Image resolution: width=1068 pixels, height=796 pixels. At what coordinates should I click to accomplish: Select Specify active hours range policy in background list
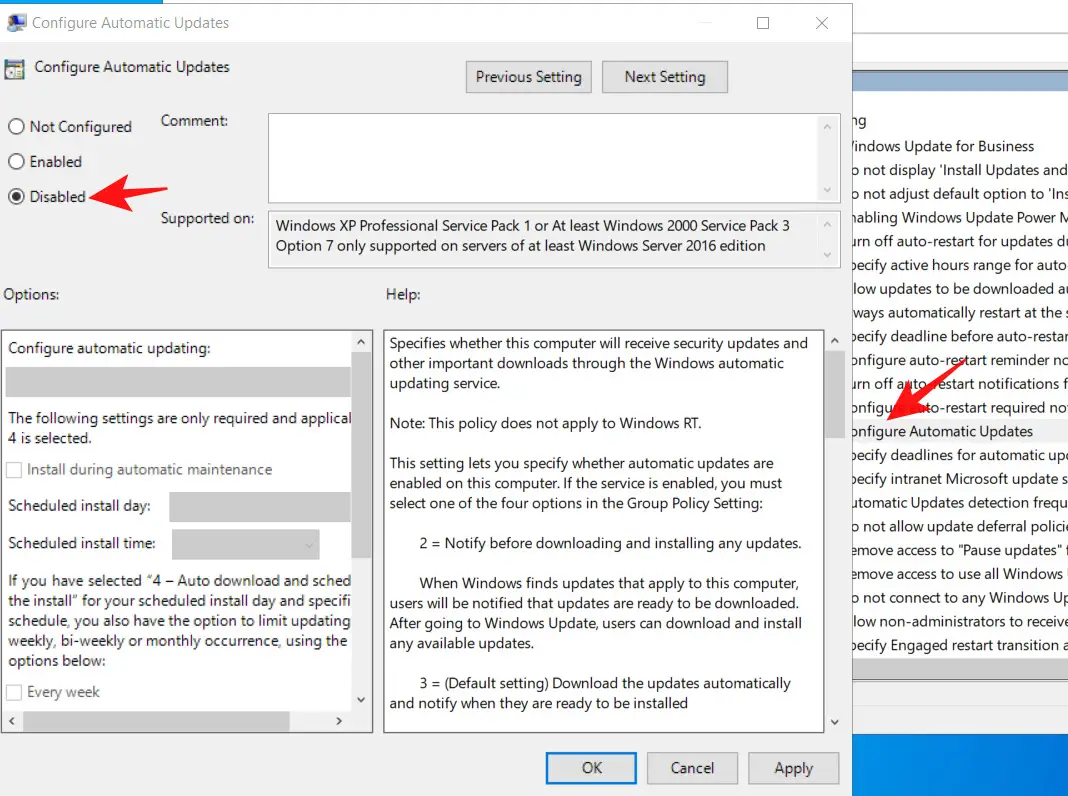point(960,266)
